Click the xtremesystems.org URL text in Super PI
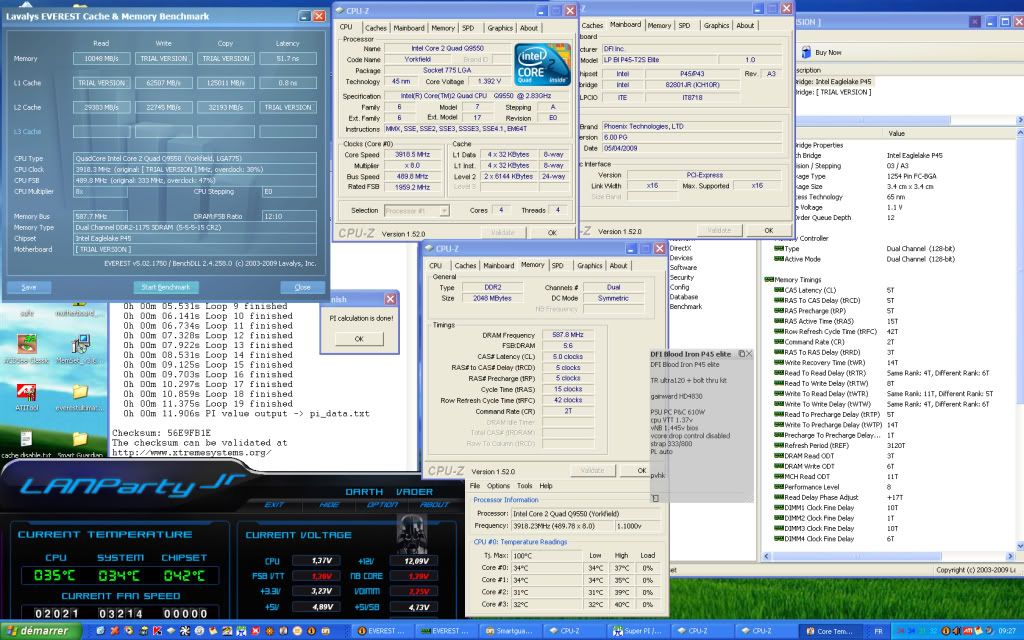Screen dimensions: 1024x640 tap(191, 453)
